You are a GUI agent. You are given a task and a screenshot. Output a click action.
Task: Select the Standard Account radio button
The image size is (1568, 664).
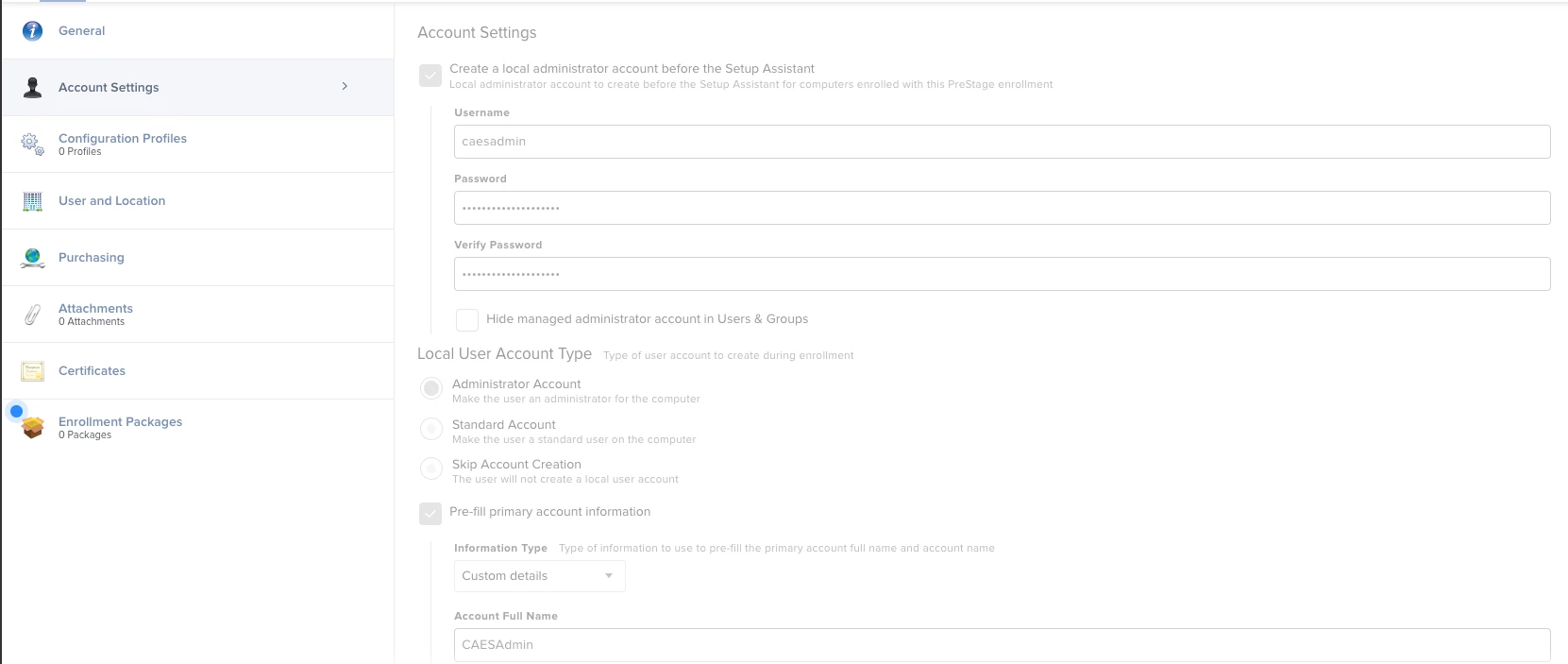click(431, 429)
